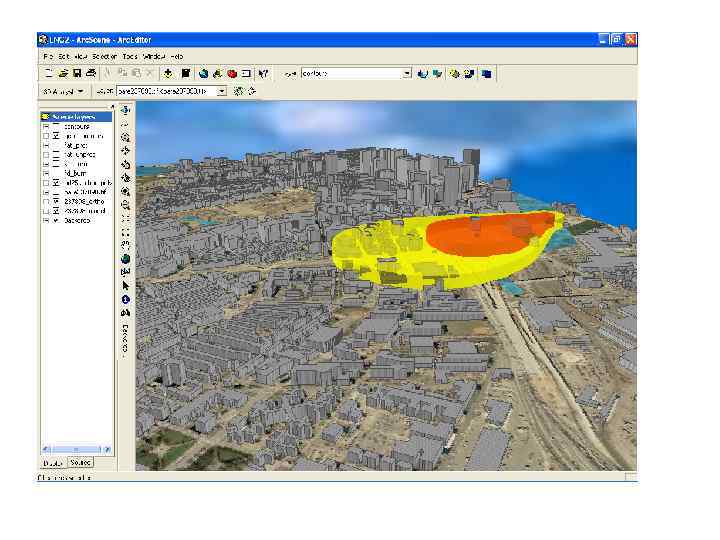Select the Set Observer tool

click(125, 178)
